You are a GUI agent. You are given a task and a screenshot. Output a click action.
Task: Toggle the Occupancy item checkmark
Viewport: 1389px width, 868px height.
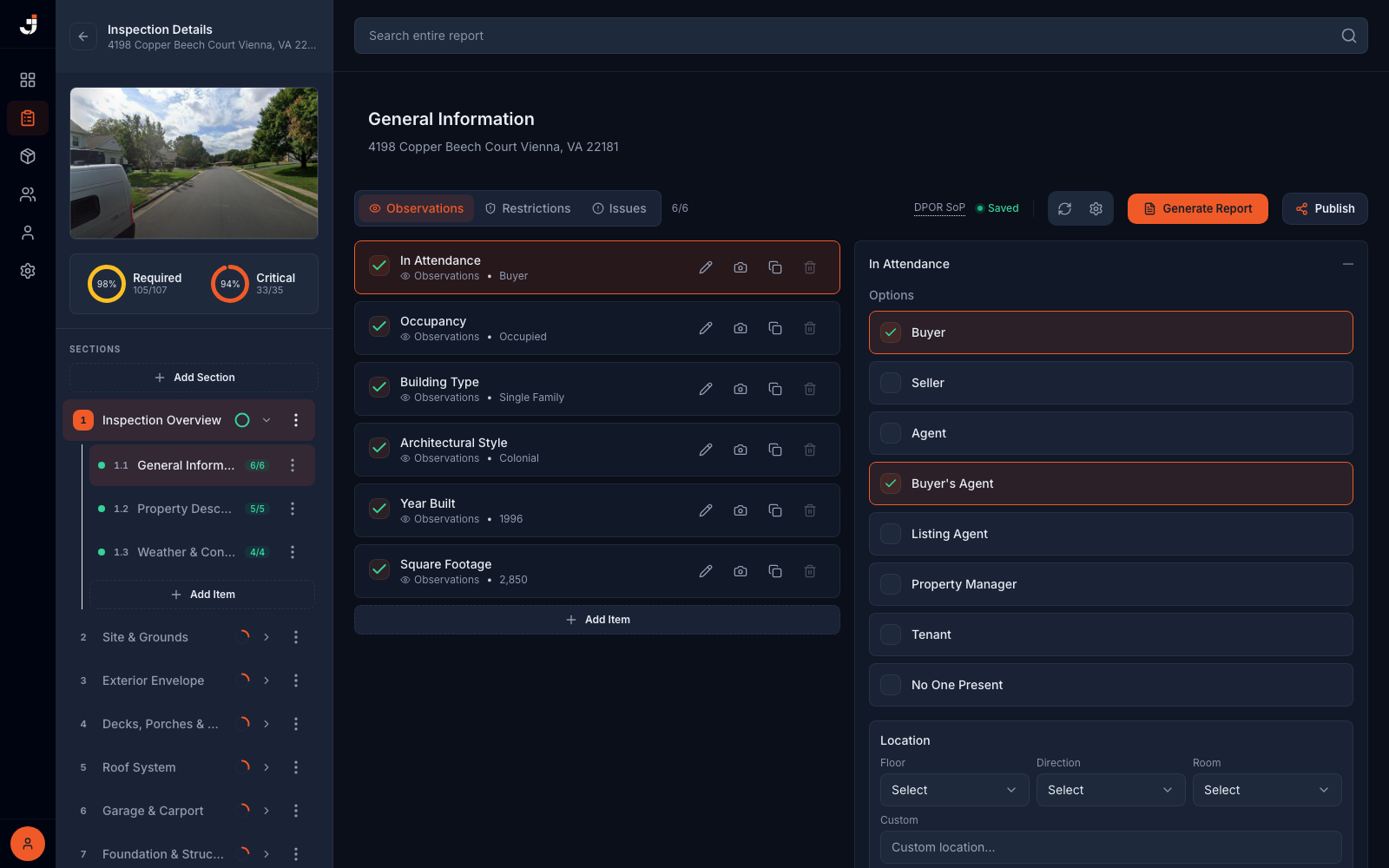click(x=379, y=326)
